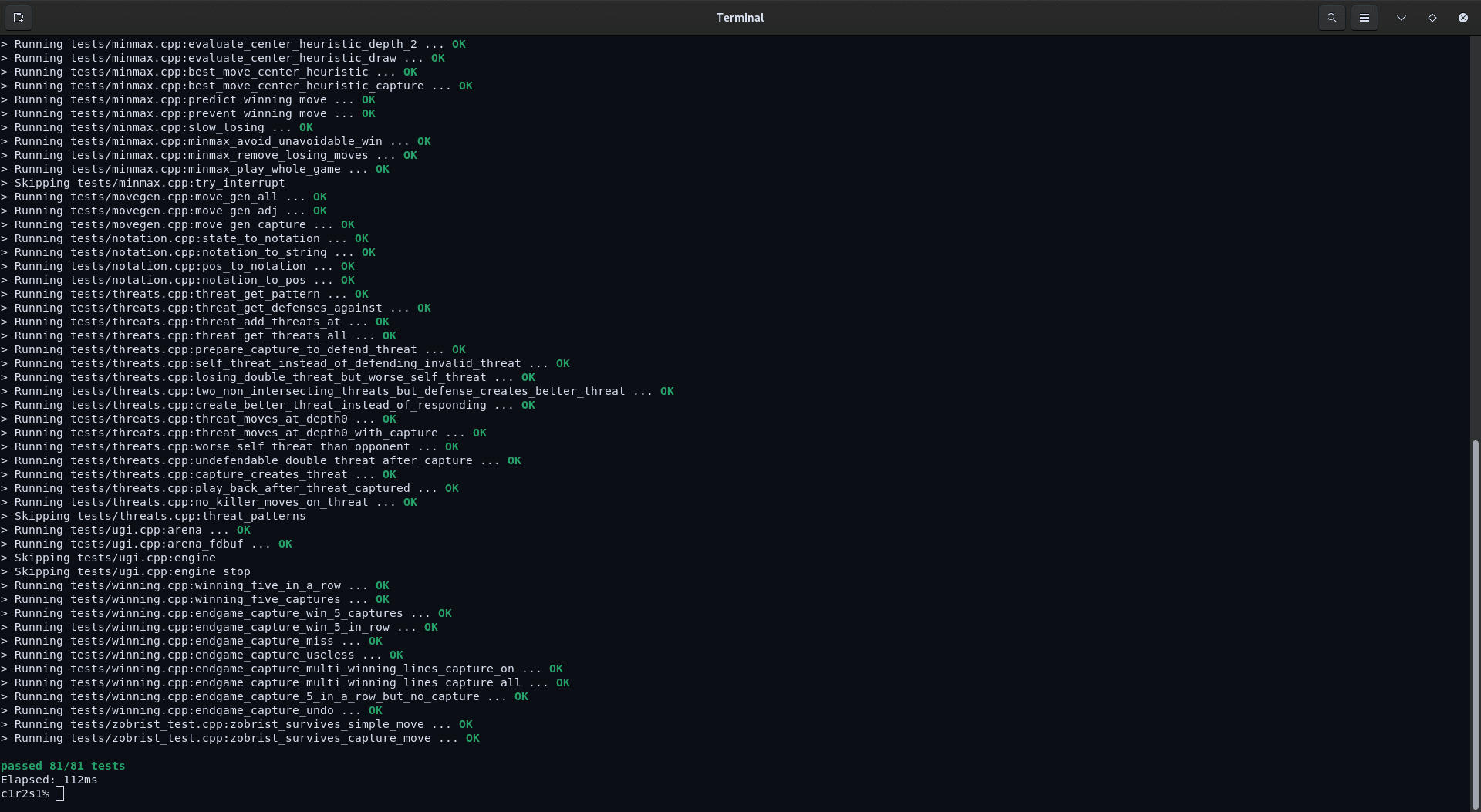Viewport: 1481px width, 812px height.
Task: Click the Terminal title text
Action: point(740,17)
